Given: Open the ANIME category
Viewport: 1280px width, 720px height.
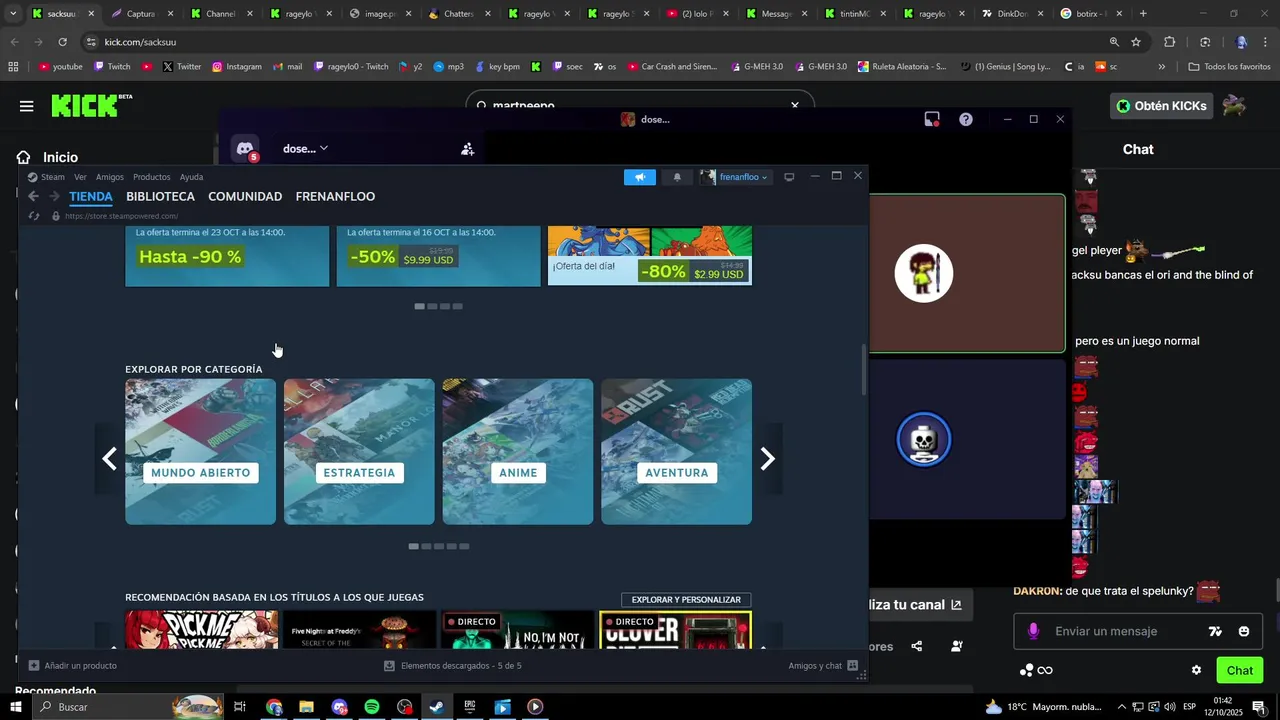Looking at the screenshot, I should coord(518,452).
